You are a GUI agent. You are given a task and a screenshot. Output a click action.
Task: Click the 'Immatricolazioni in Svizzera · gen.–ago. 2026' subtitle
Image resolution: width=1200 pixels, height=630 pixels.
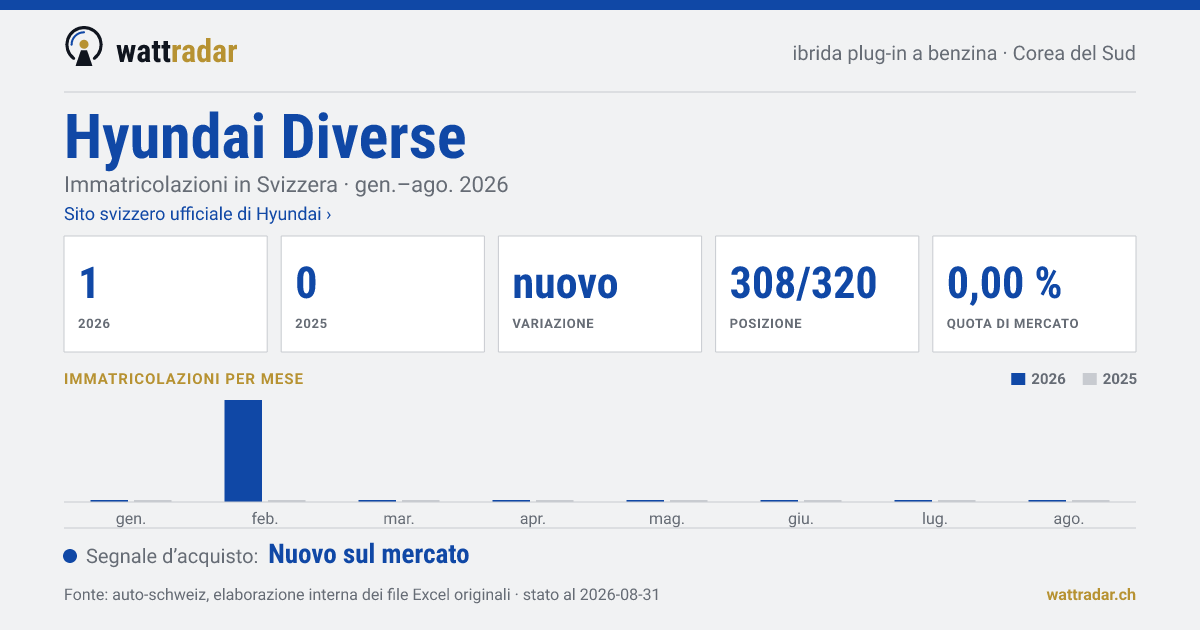point(286,185)
